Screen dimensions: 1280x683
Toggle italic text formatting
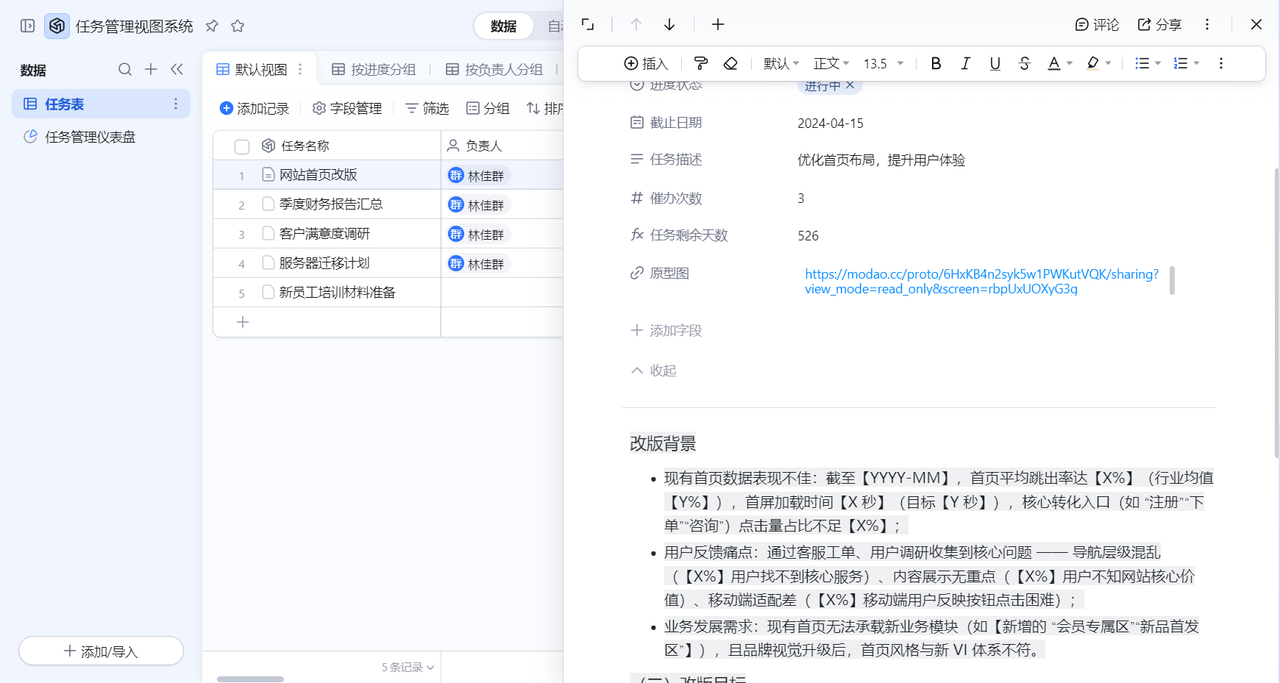(x=965, y=63)
